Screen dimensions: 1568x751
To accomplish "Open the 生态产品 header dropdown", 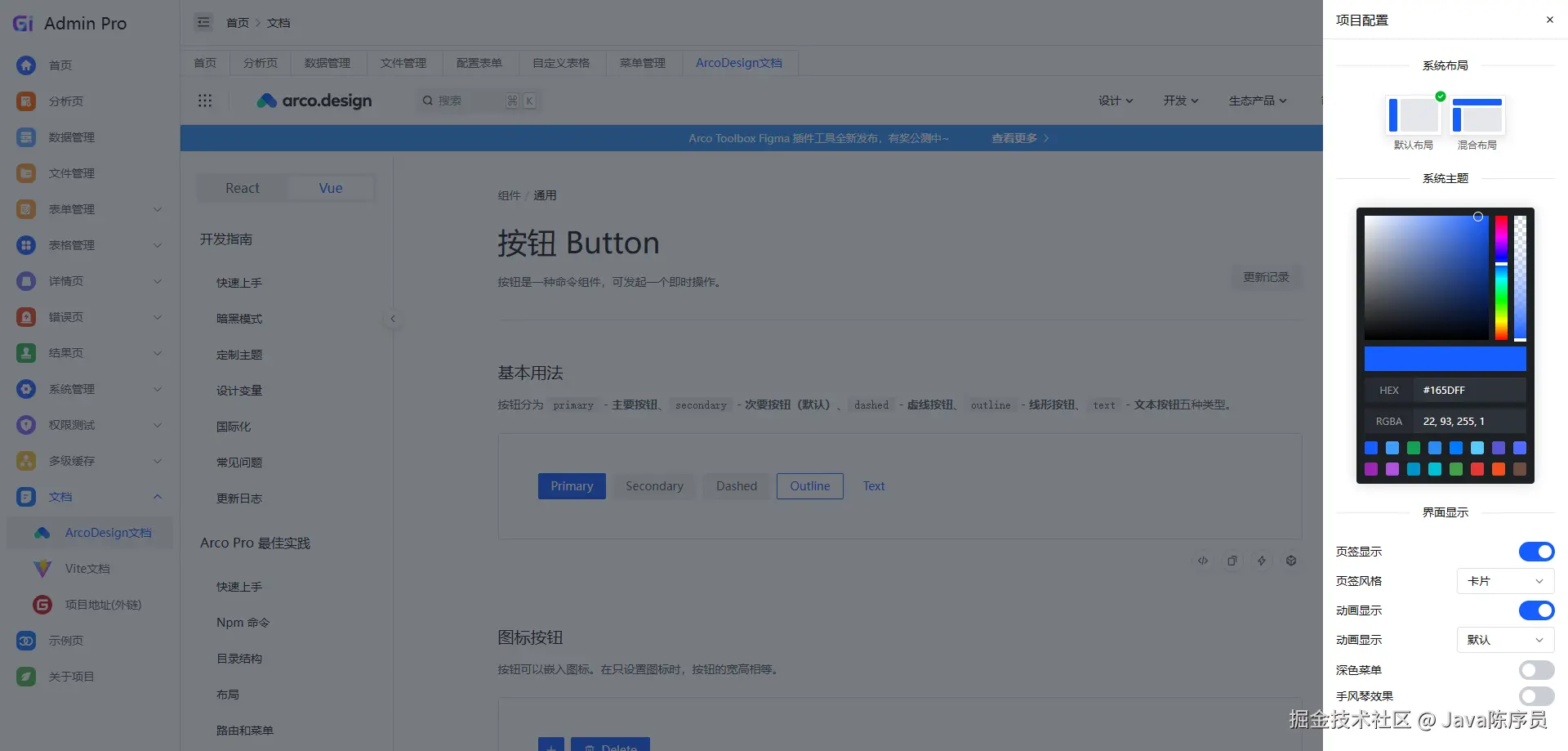I will click(1258, 101).
